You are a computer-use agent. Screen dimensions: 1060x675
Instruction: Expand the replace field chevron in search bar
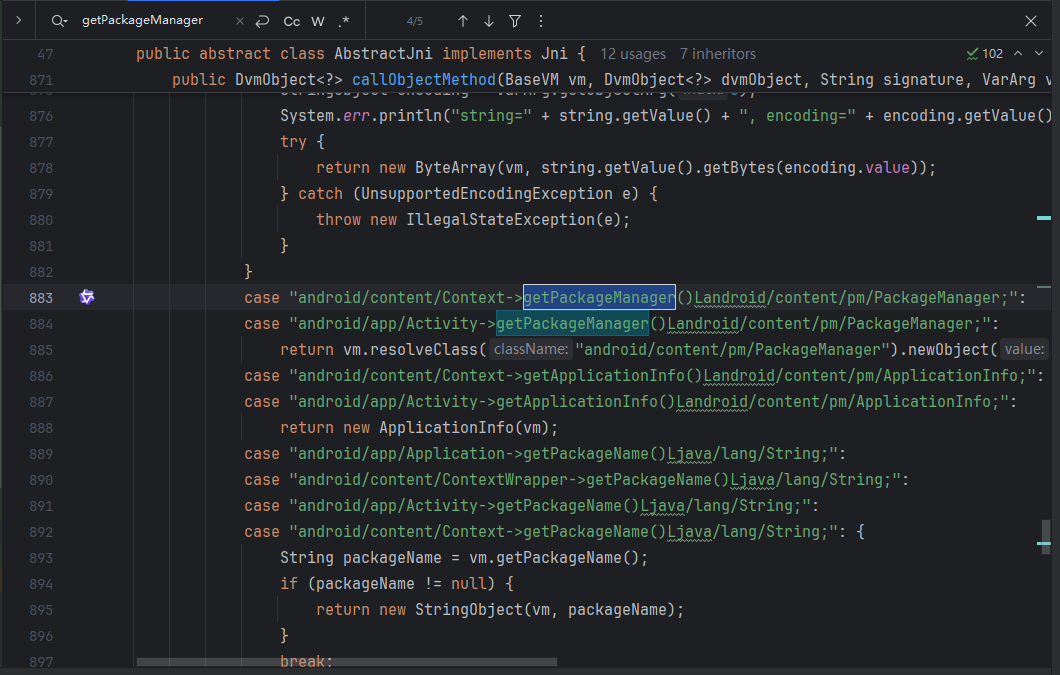(x=18, y=20)
